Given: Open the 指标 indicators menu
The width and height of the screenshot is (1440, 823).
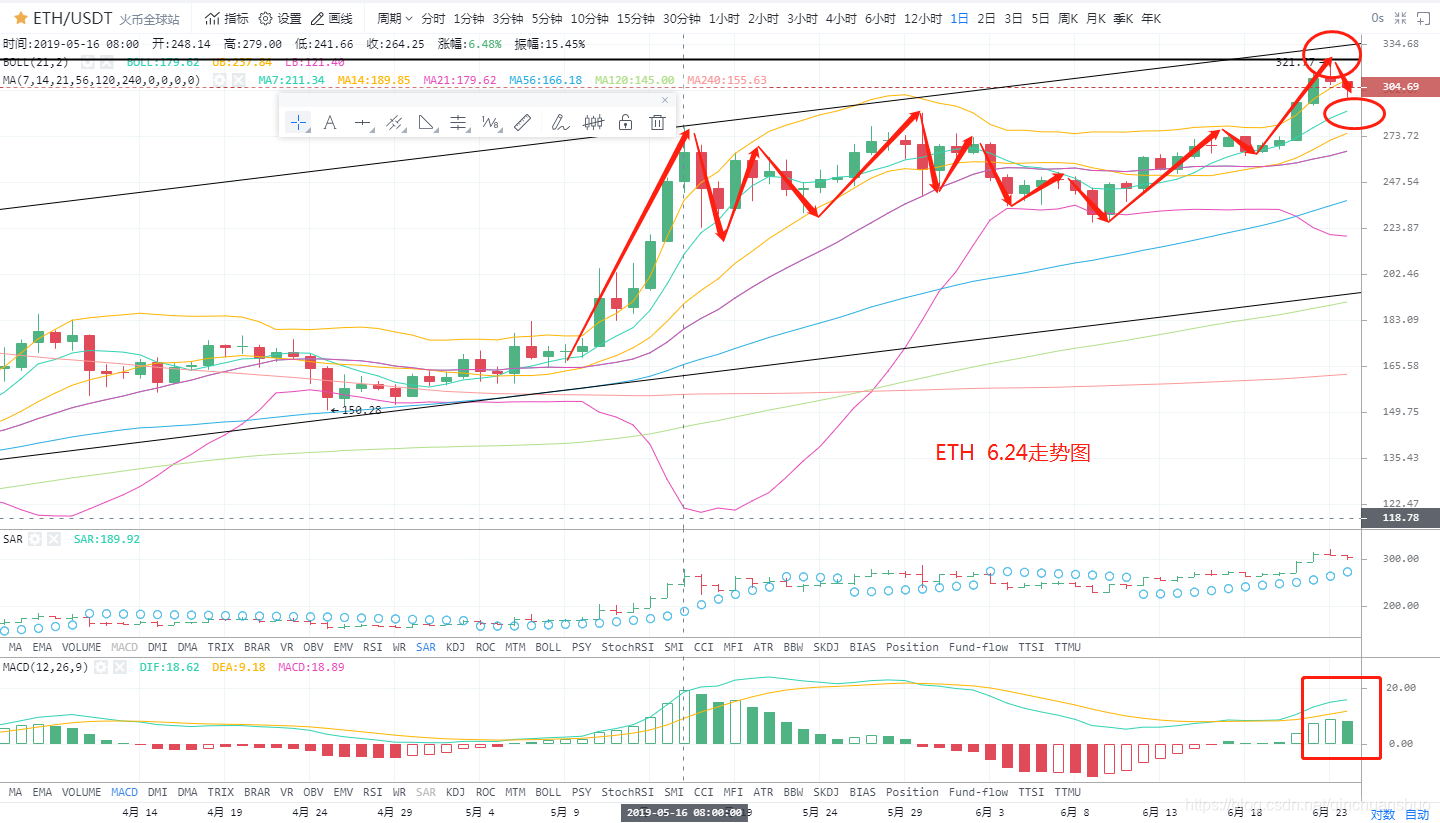Looking at the screenshot, I should coord(227,18).
